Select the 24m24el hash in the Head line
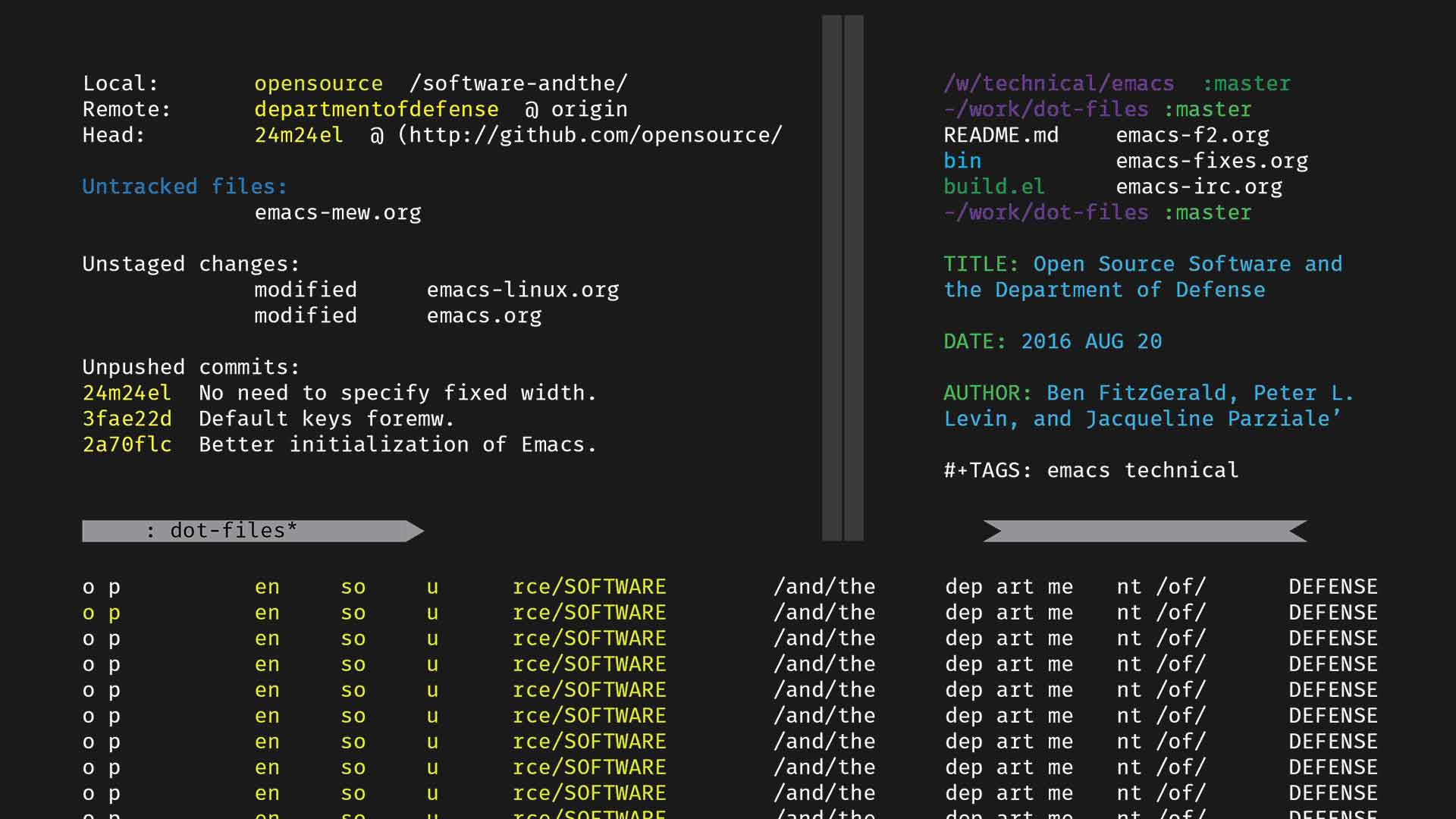Image resolution: width=1456 pixels, height=819 pixels. tap(299, 135)
